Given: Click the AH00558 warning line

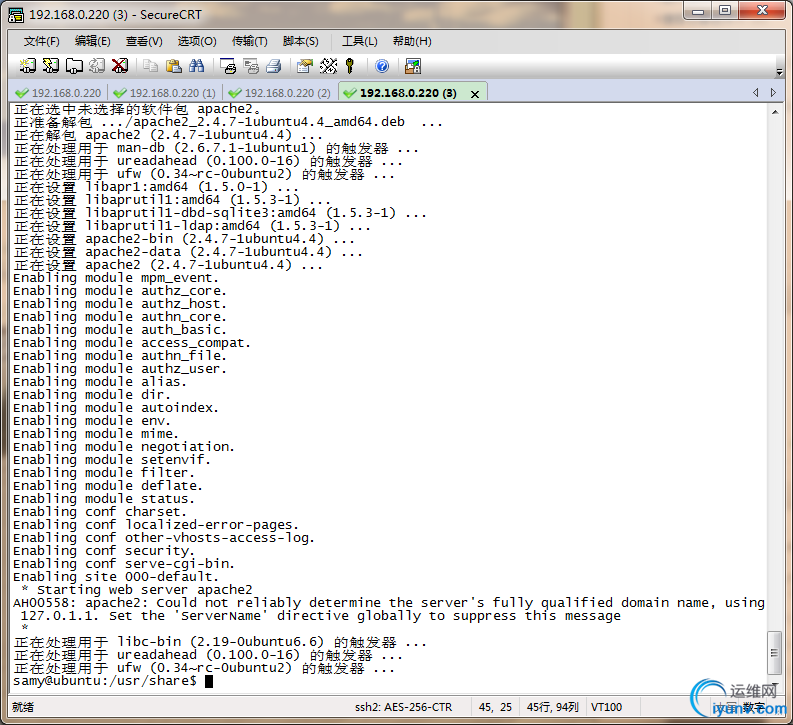Looking at the screenshot, I should (x=389, y=603).
